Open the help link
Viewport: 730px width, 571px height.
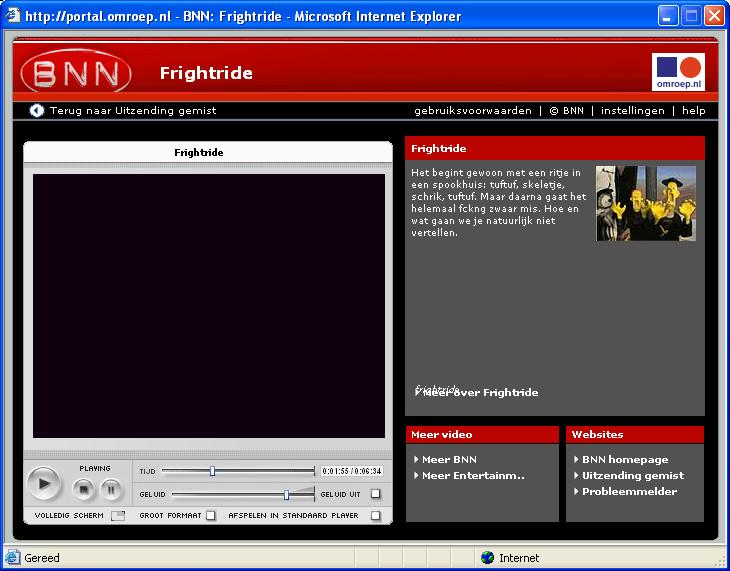[693, 110]
